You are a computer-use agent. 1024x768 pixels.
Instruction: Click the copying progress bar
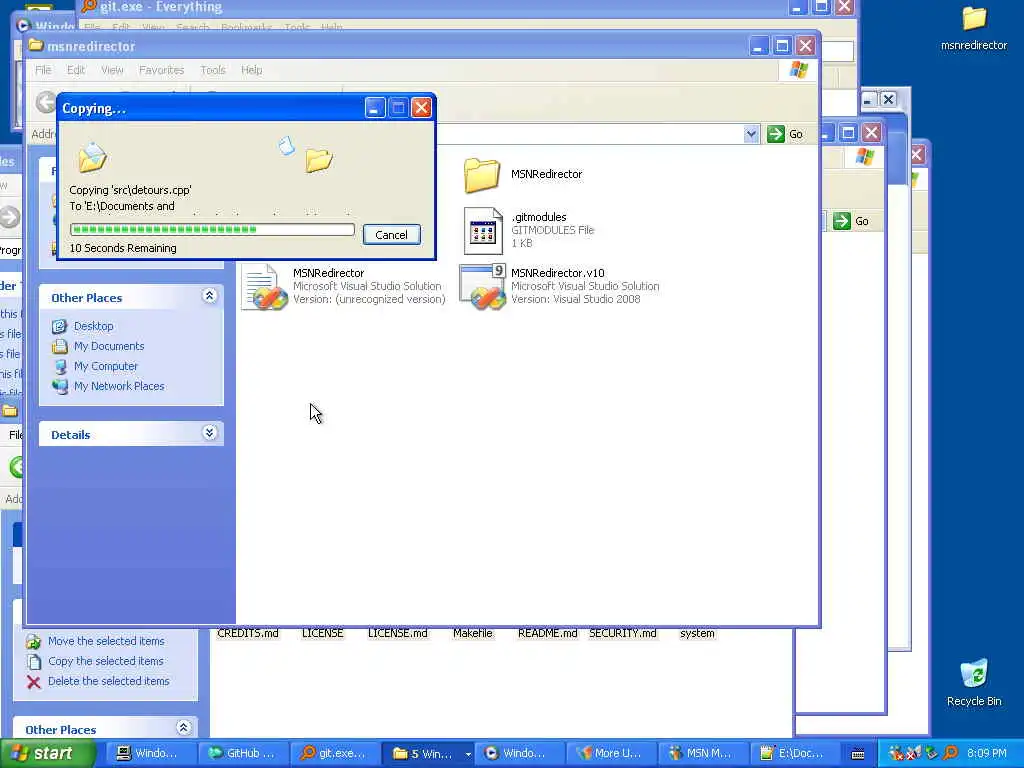click(212, 229)
